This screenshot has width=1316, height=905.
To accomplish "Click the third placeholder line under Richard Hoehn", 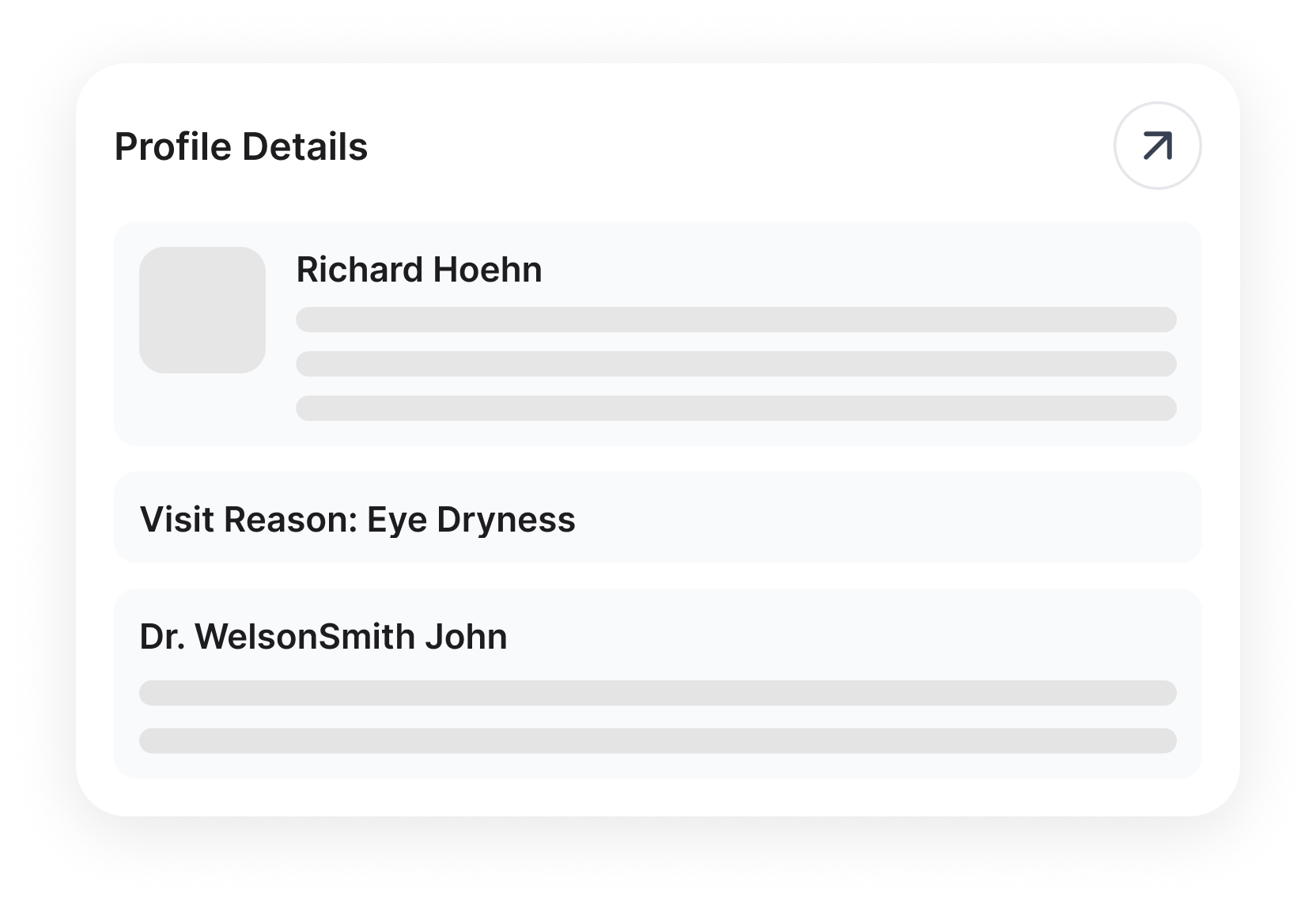I will click(x=736, y=408).
